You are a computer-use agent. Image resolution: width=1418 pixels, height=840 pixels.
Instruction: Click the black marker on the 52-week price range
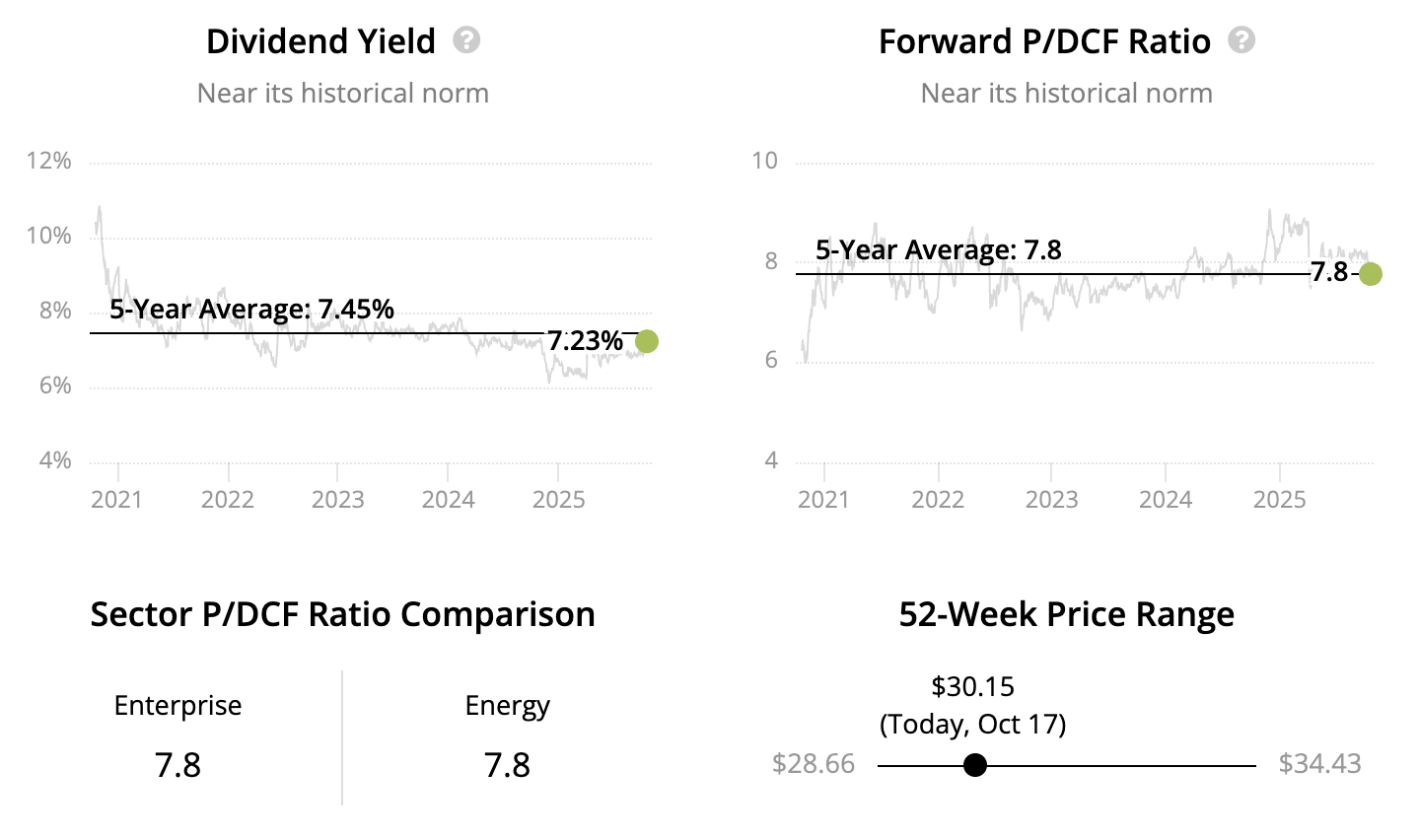click(975, 765)
